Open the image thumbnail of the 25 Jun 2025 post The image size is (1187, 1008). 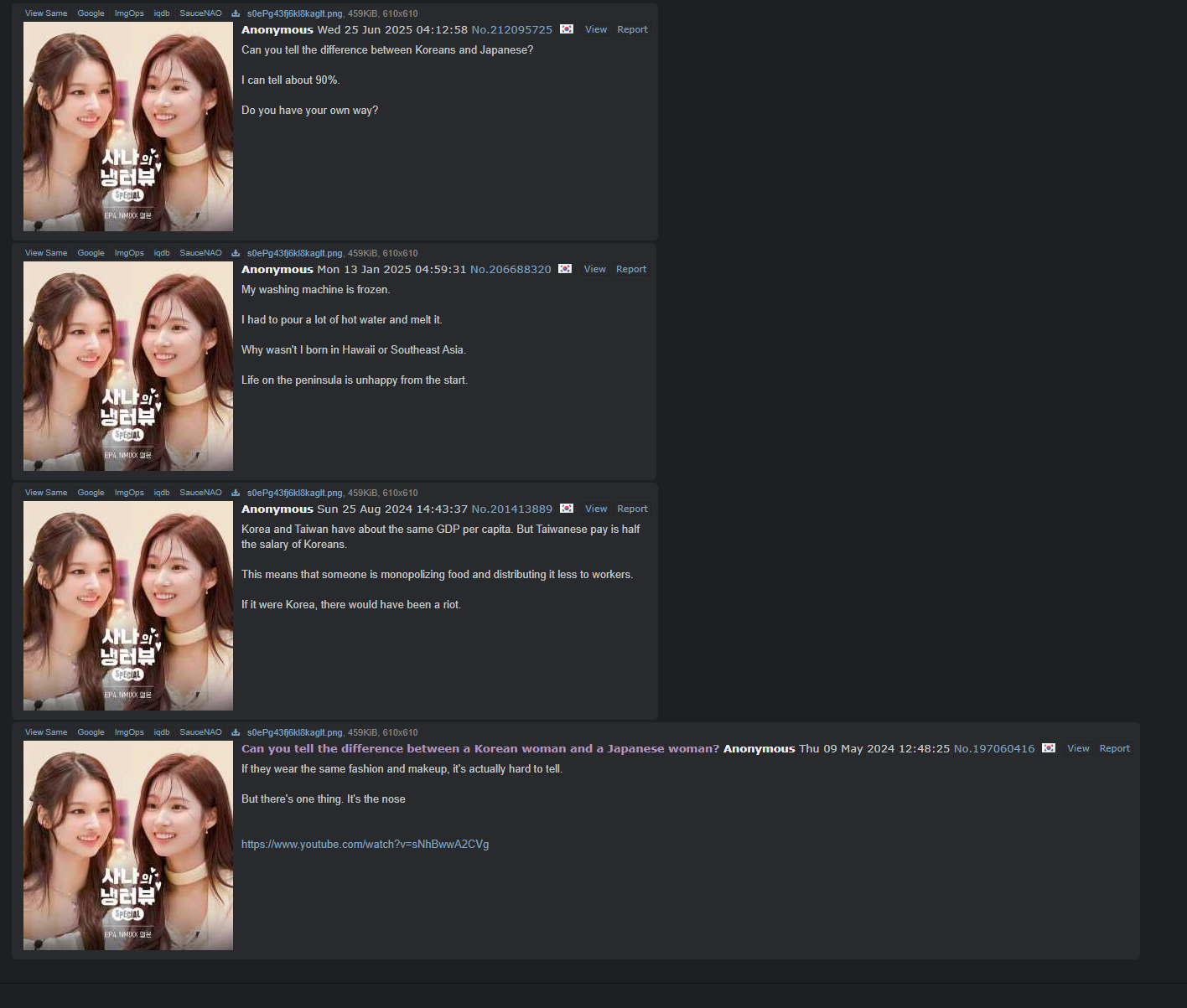tap(128, 127)
